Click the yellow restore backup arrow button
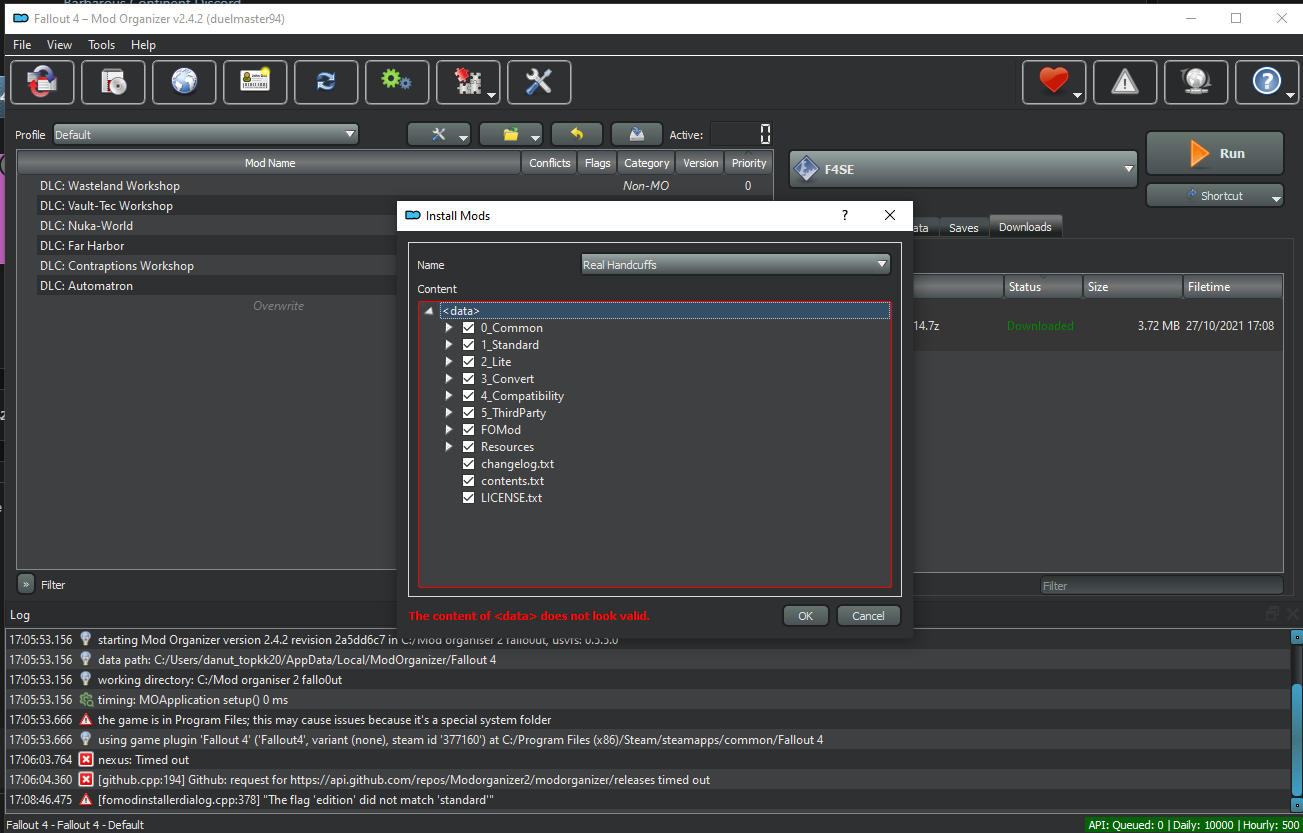The image size is (1303, 833). [577, 135]
